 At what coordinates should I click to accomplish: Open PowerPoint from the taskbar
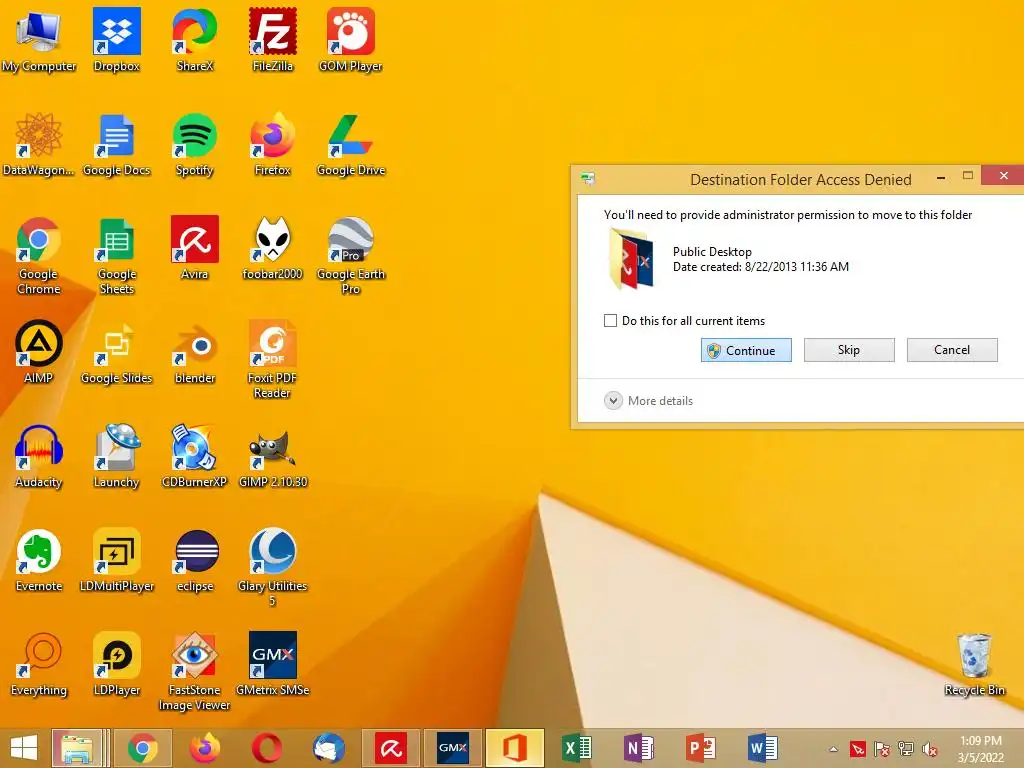[x=701, y=748]
